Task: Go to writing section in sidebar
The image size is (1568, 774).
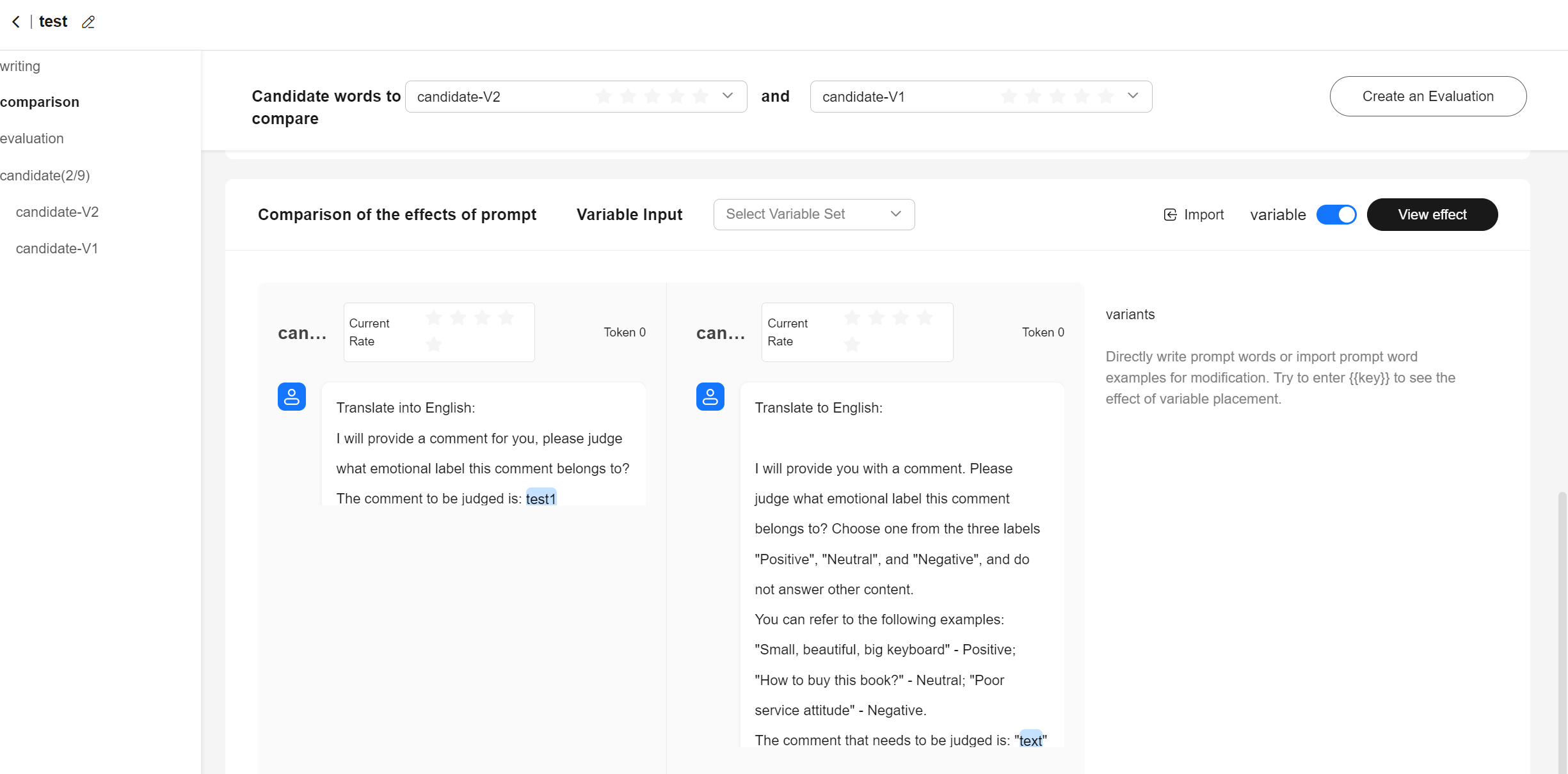Action: tap(20, 67)
